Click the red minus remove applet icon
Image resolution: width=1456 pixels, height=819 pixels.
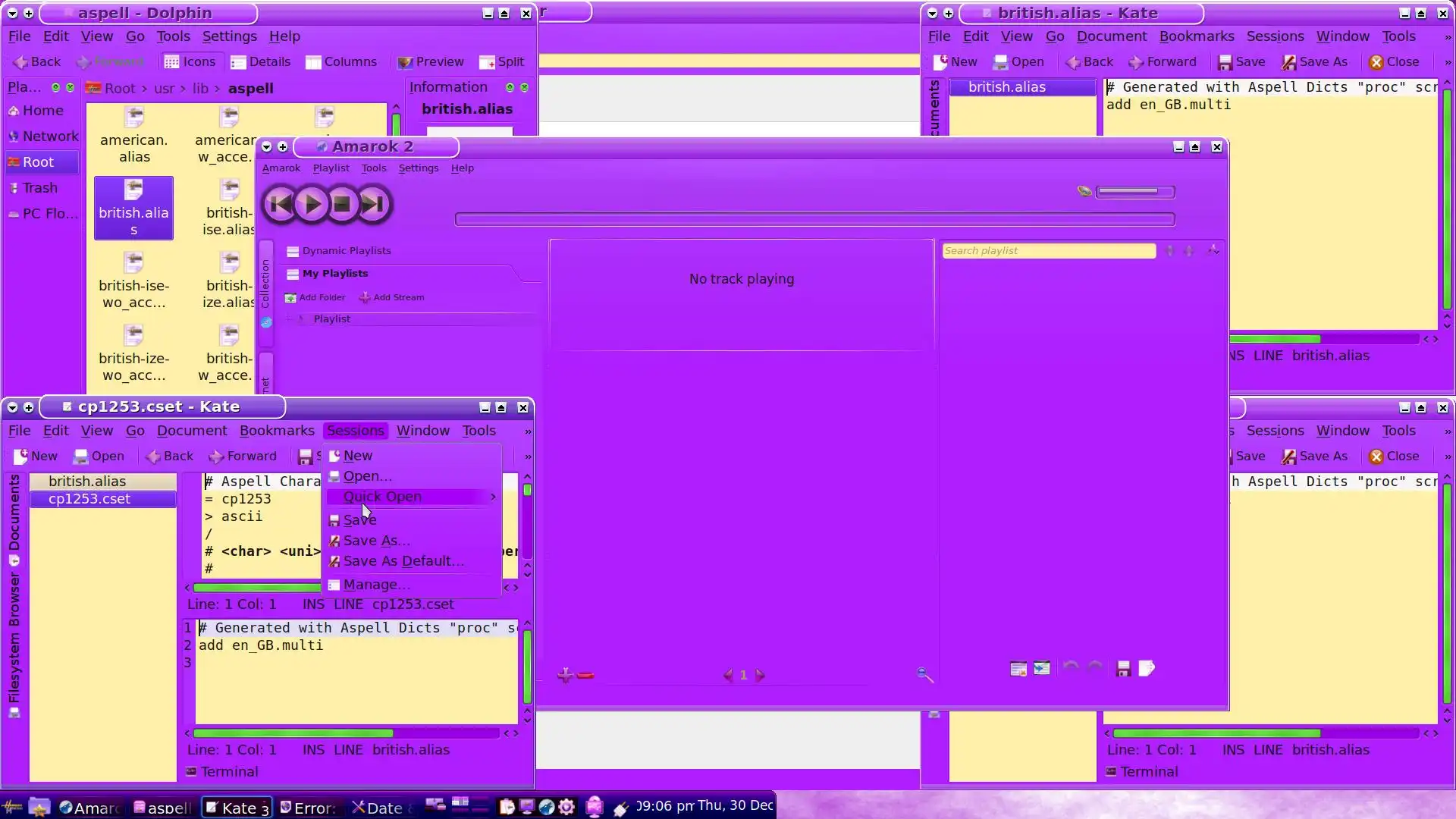click(x=585, y=675)
